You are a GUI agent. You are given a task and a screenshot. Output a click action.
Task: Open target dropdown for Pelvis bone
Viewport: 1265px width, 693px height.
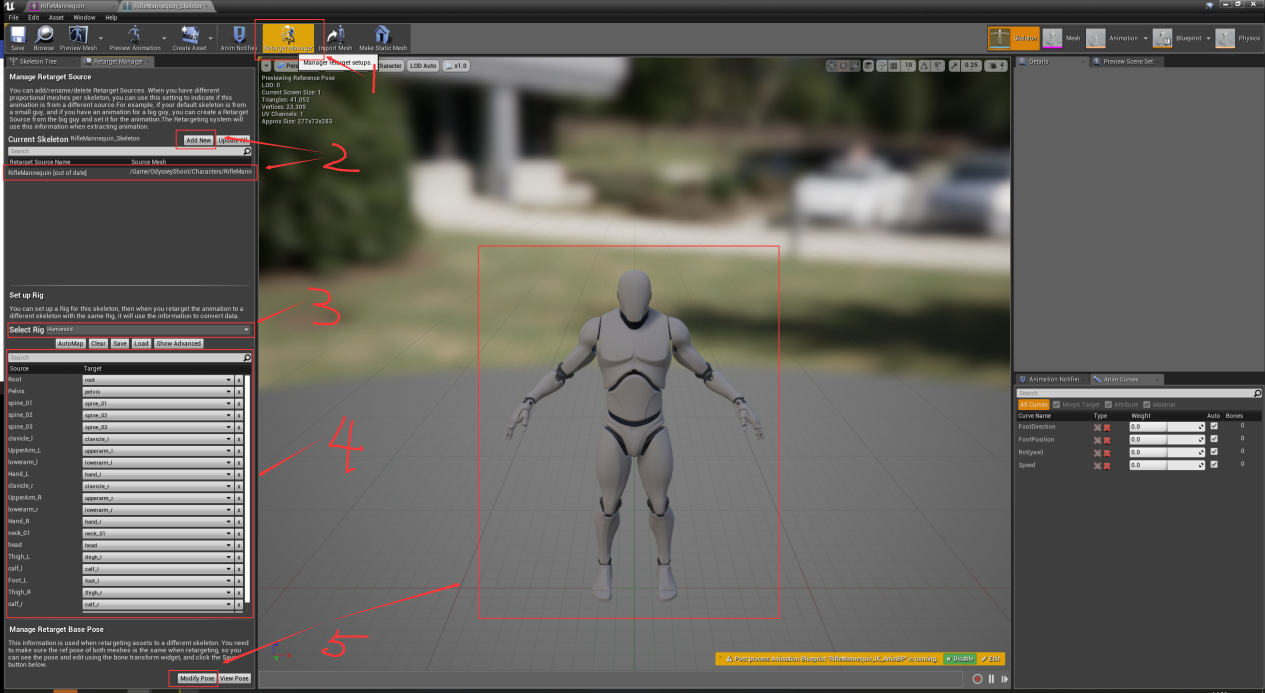pos(157,392)
